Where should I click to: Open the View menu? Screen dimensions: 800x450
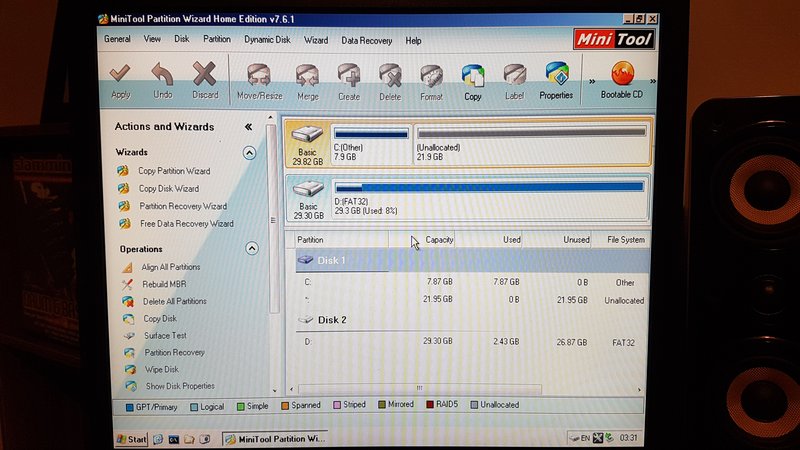coord(152,39)
